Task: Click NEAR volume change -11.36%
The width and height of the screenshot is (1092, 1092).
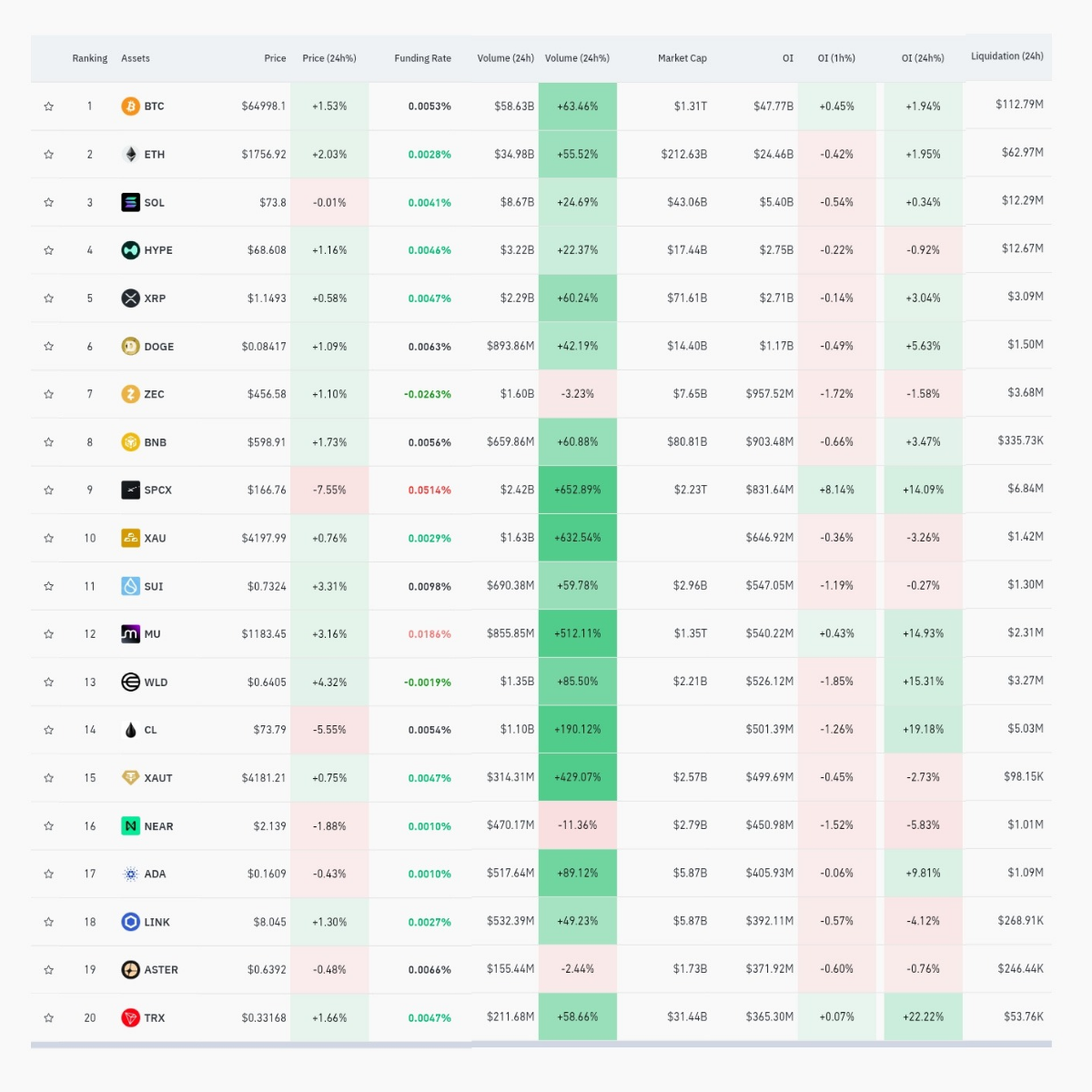Action: coord(578,825)
